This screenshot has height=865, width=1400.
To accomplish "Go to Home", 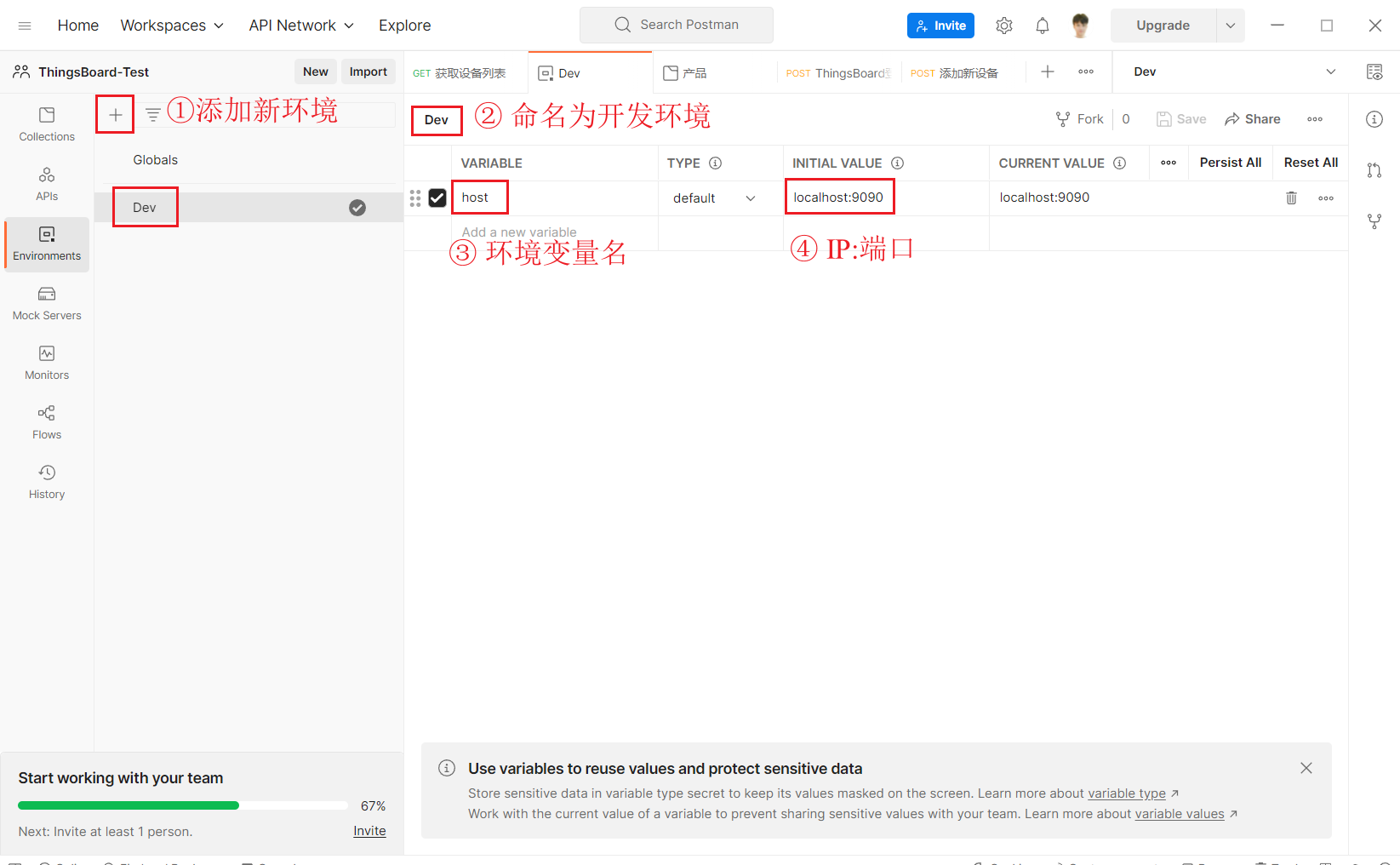I will (78, 26).
